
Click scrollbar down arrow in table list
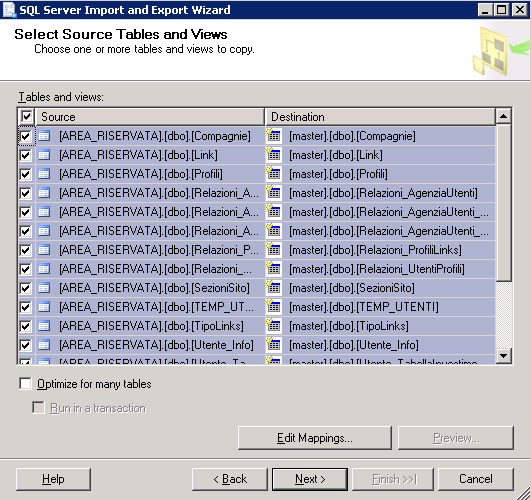tap(504, 356)
